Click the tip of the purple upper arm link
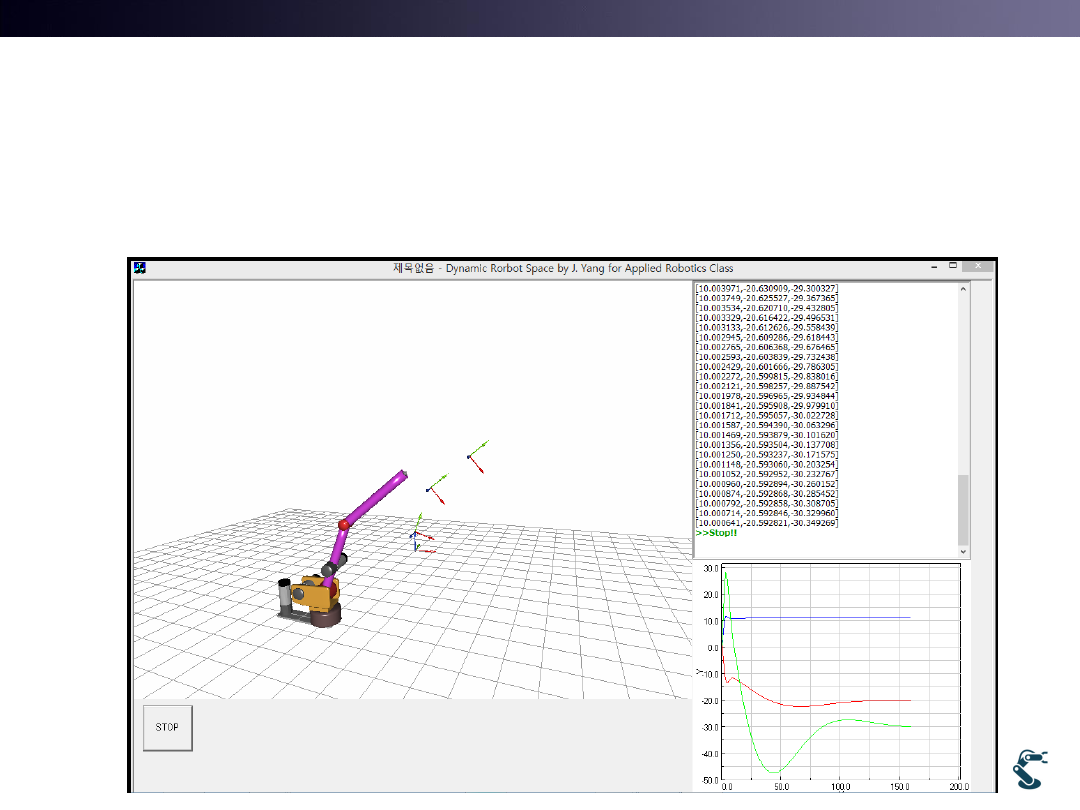 tap(403, 475)
